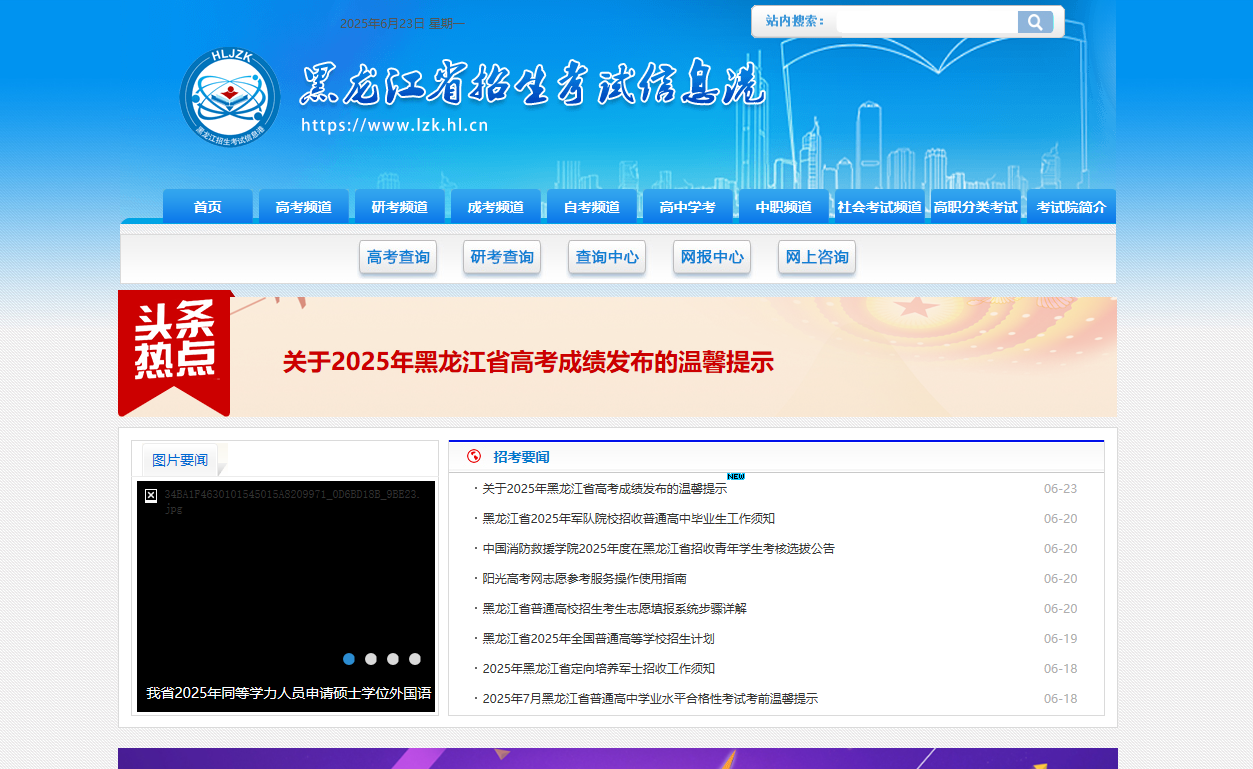Click the broken image icon in slideshow
This screenshot has height=769, width=1253.
click(151, 495)
